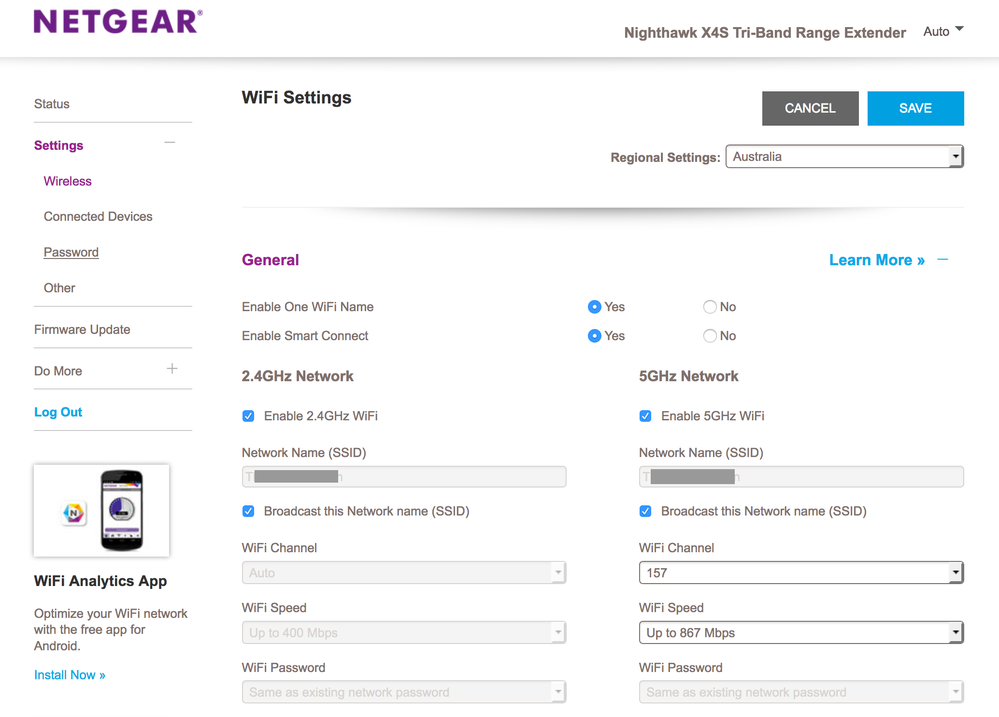This screenshot has width=999, height=717.
Task: Open the Auto language dropdown
Action: tap(944, 31)
